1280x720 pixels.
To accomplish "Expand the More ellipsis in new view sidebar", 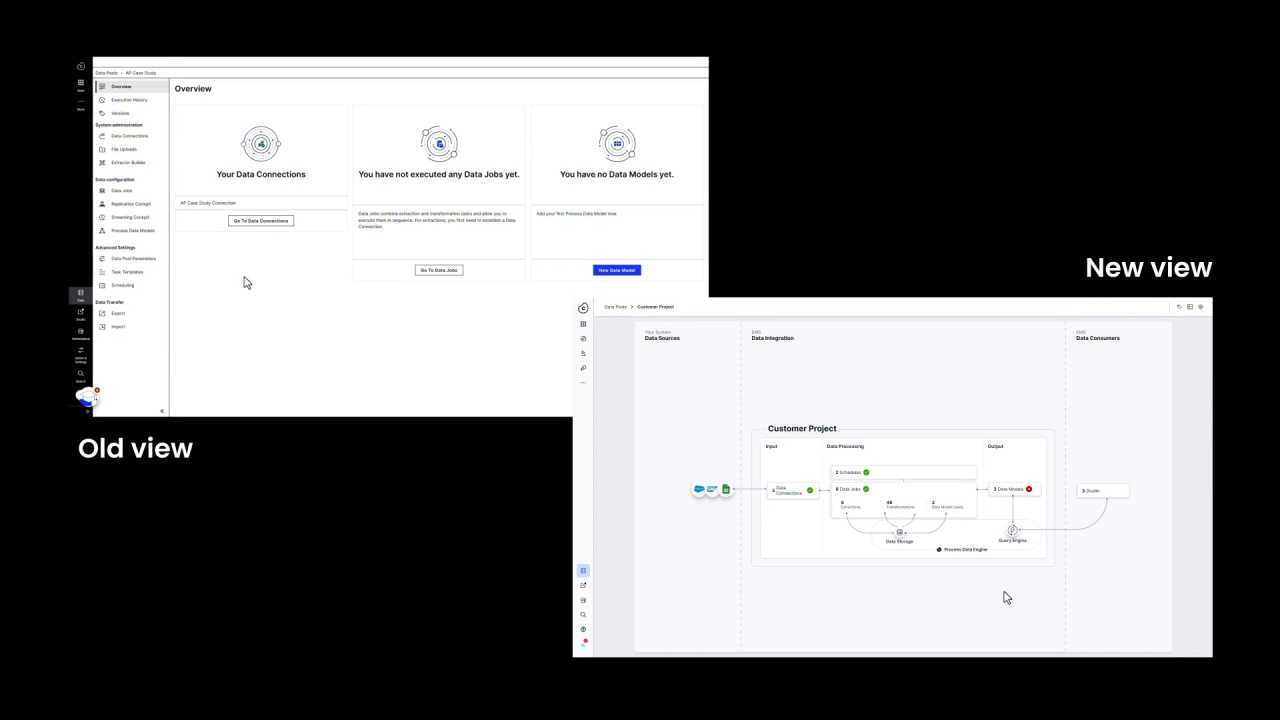I will pyautogui.click(x=583, y=382).
